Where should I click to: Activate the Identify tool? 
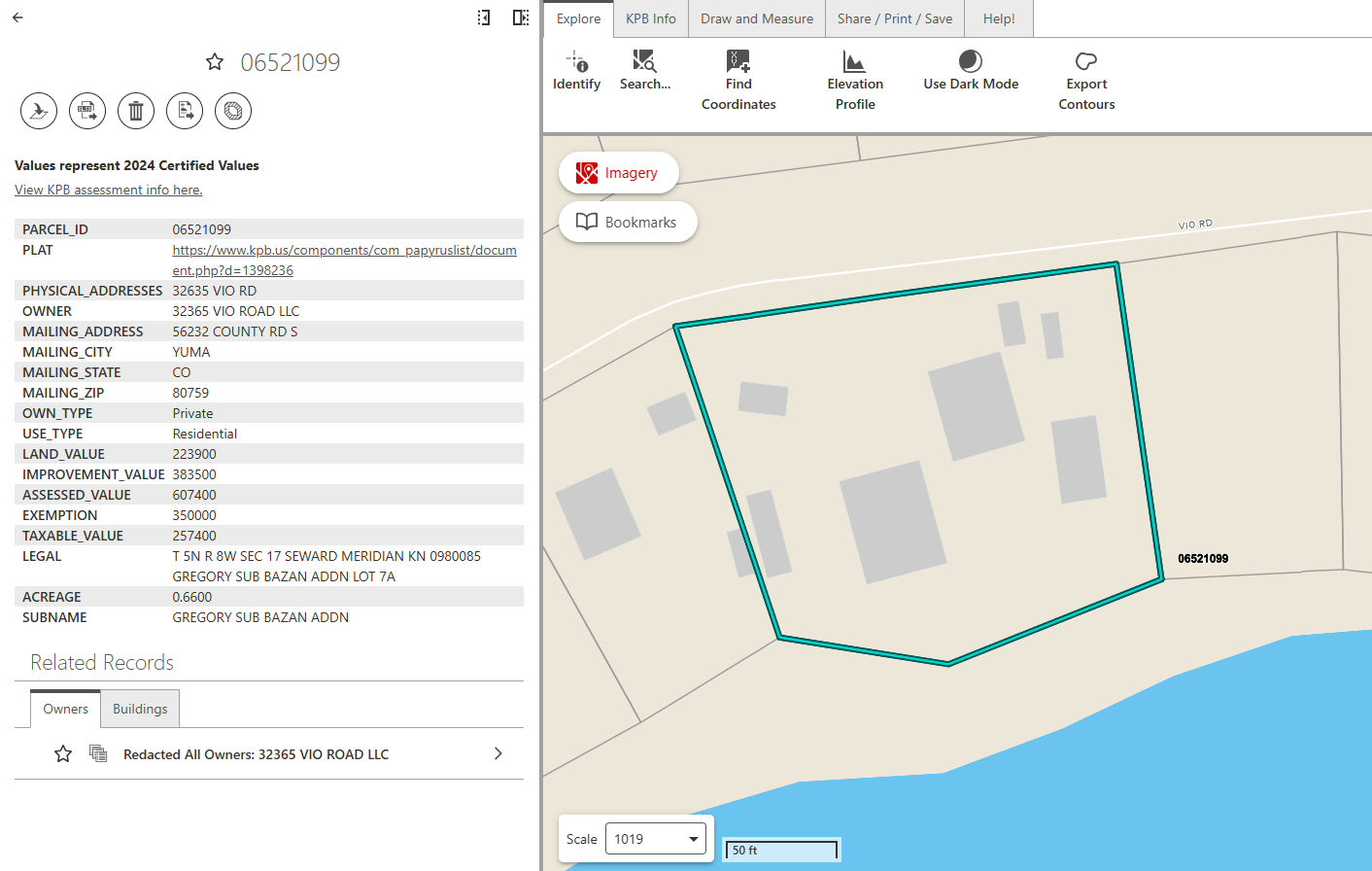(x=576, y=72)
